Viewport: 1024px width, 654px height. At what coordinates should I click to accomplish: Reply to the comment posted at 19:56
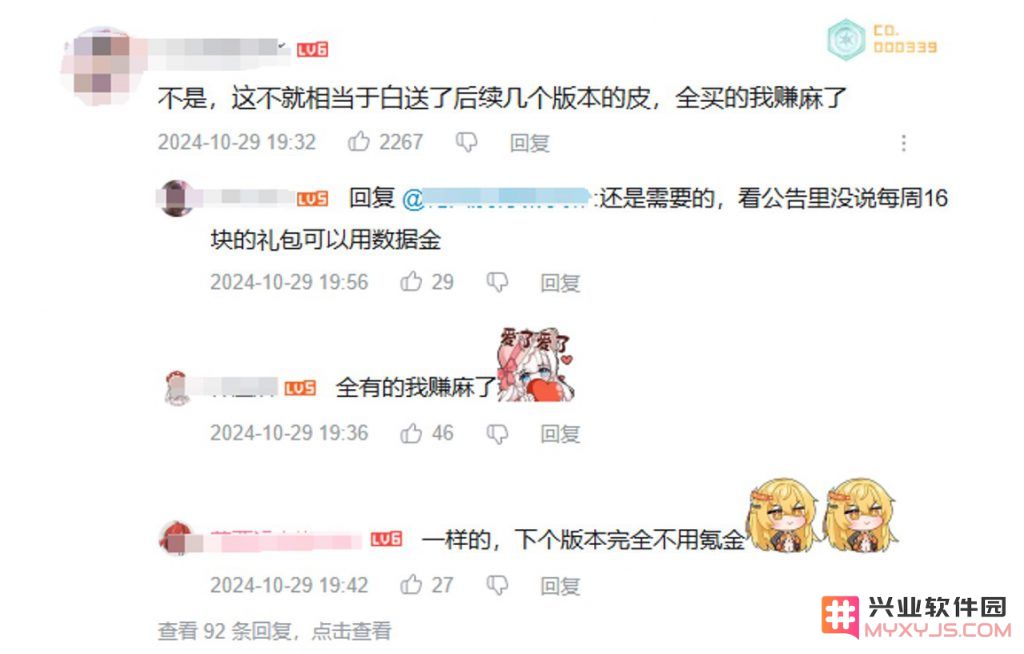(560, 283)
